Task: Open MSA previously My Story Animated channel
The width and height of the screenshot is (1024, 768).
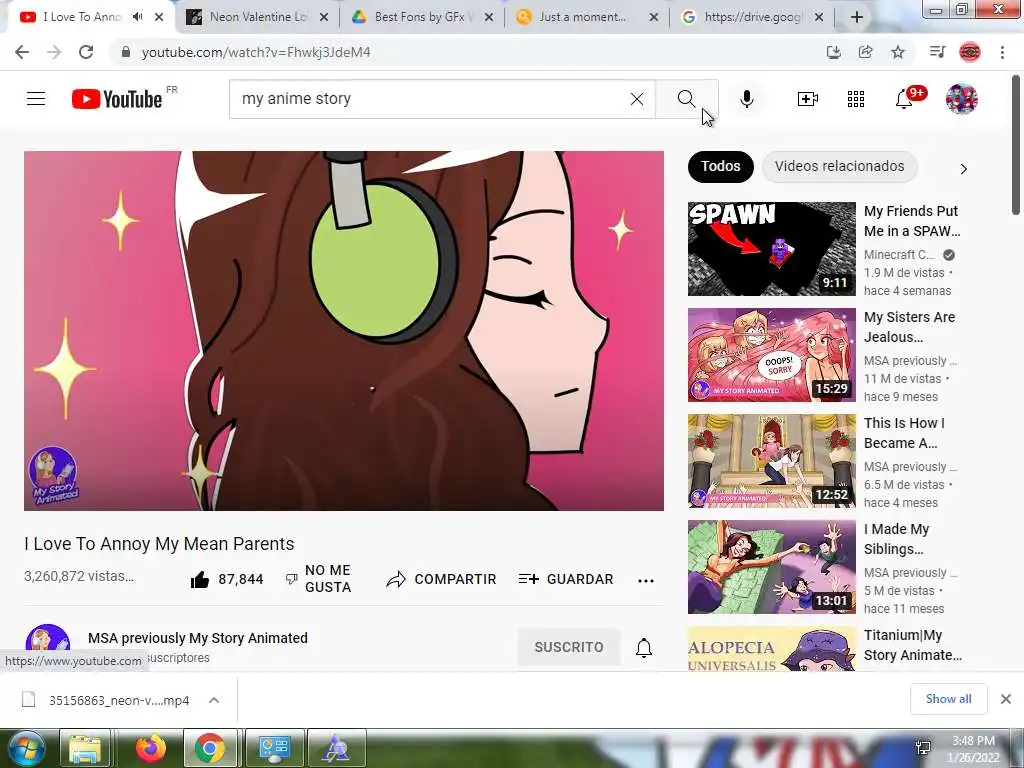Action: tap(198, 638)
